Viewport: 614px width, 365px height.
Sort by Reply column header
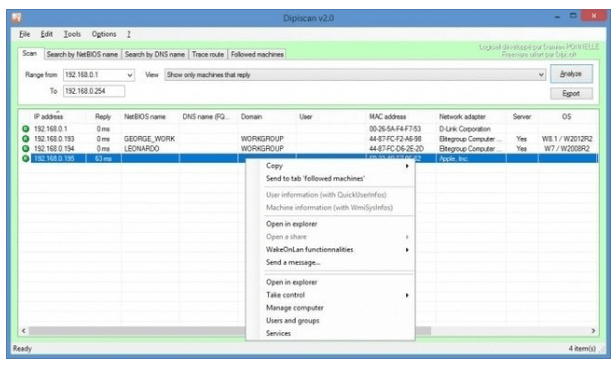103,117
